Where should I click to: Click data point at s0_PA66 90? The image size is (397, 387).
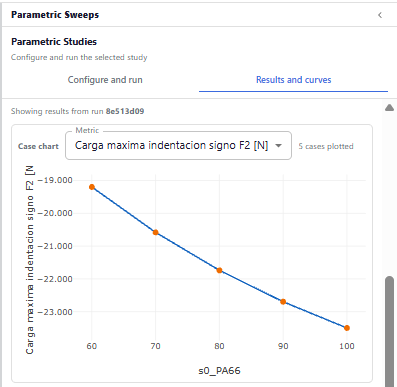pos(283,302)
